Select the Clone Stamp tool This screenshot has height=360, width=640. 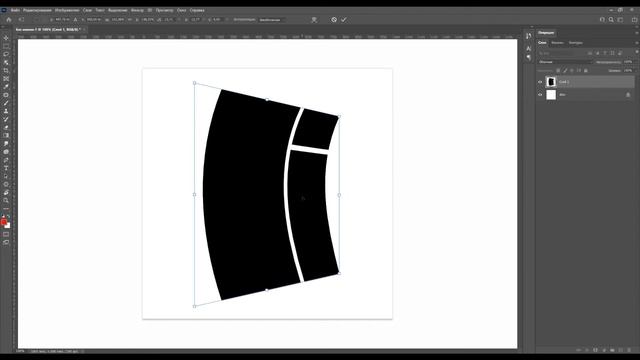click(6, 111)
